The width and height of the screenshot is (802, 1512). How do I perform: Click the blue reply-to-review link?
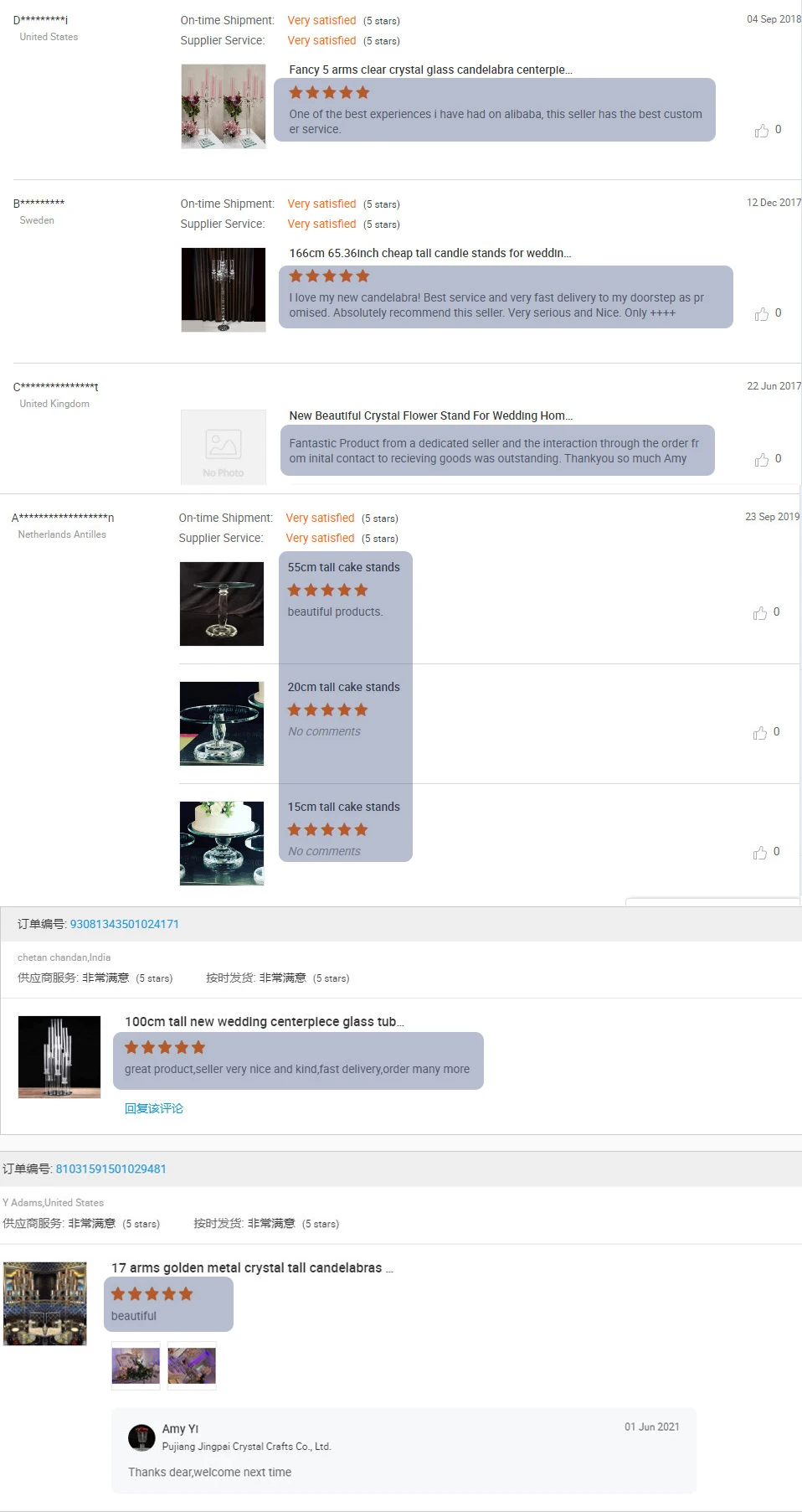pyautogui.click(x=154, y=1108)
